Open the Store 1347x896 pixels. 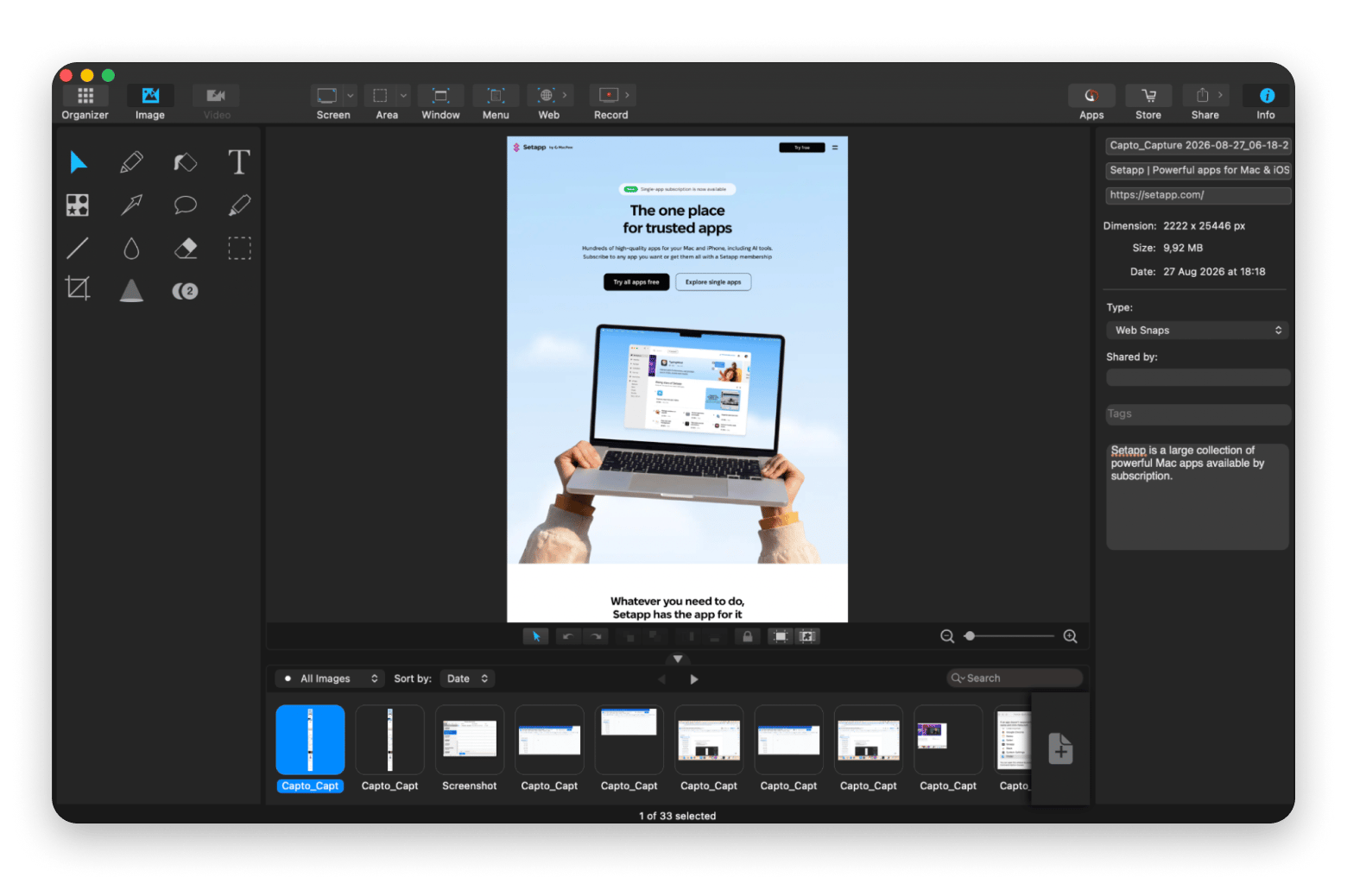(1148, 102)
